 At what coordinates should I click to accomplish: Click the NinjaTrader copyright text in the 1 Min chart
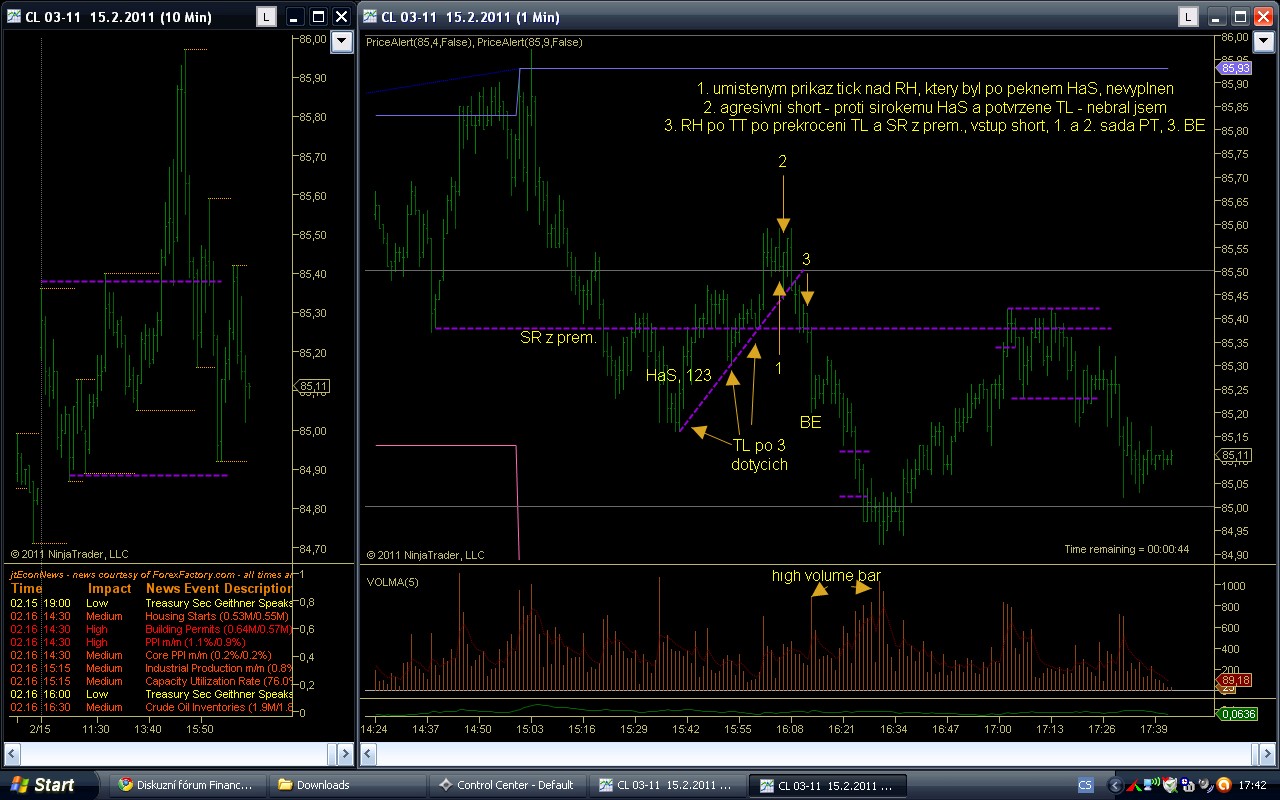pos(425,555)
